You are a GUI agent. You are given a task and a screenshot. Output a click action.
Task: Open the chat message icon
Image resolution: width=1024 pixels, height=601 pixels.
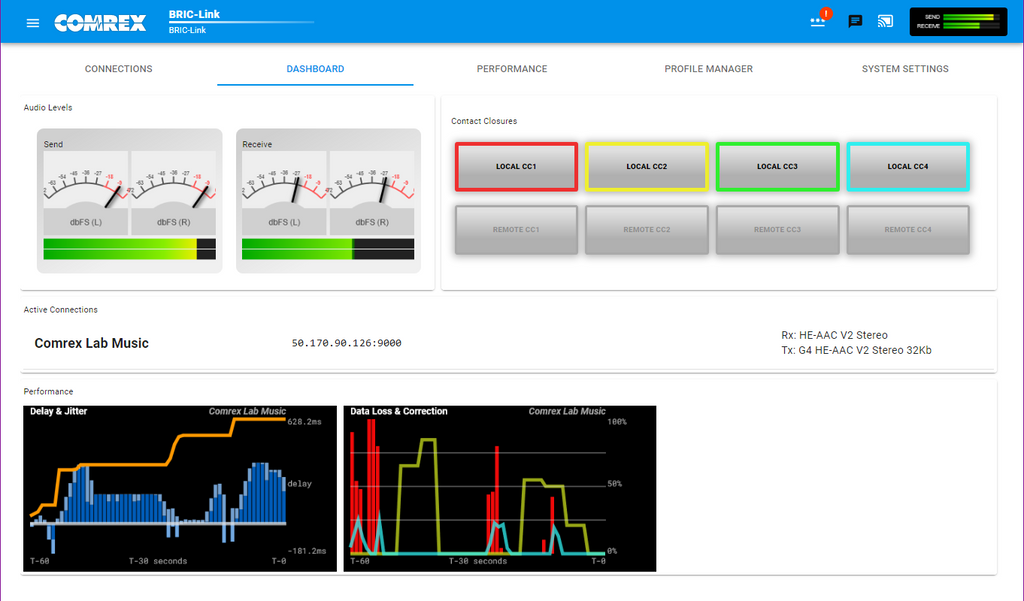click(855, 22)
